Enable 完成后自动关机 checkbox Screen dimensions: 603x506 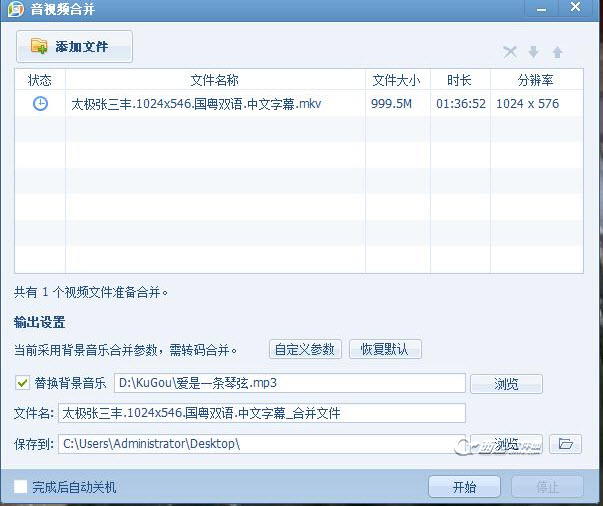click(x=20, y=486)
